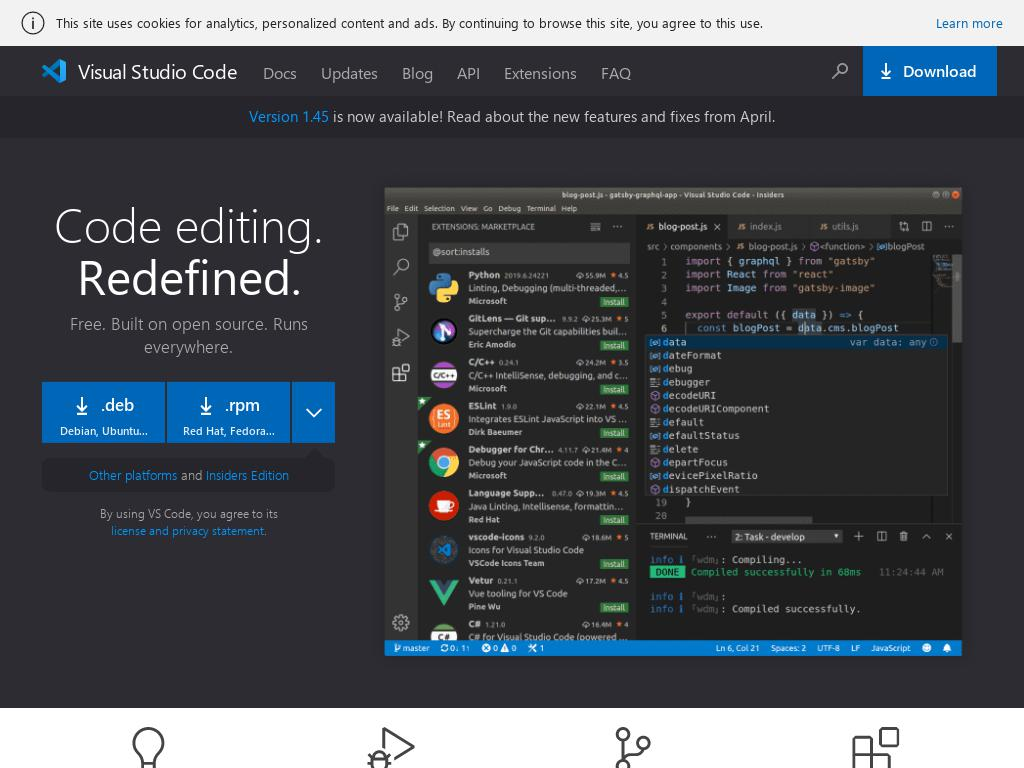Download the .deb package for Debian, Ubuntu
The image size is (1024, 768).
[103, 413]
